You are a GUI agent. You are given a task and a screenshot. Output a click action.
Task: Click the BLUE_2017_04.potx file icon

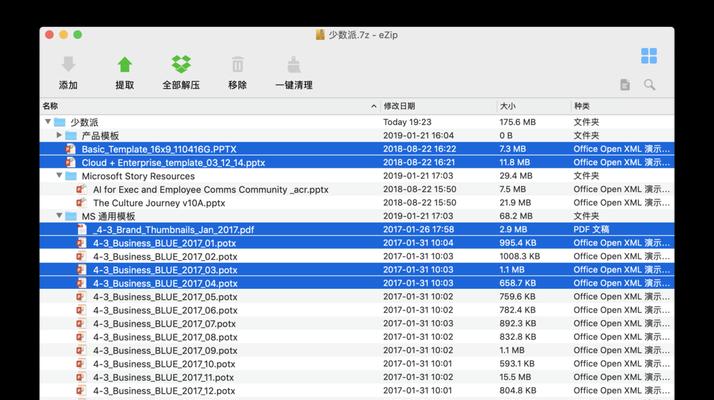pyautogui.click(x=81, y=283)
